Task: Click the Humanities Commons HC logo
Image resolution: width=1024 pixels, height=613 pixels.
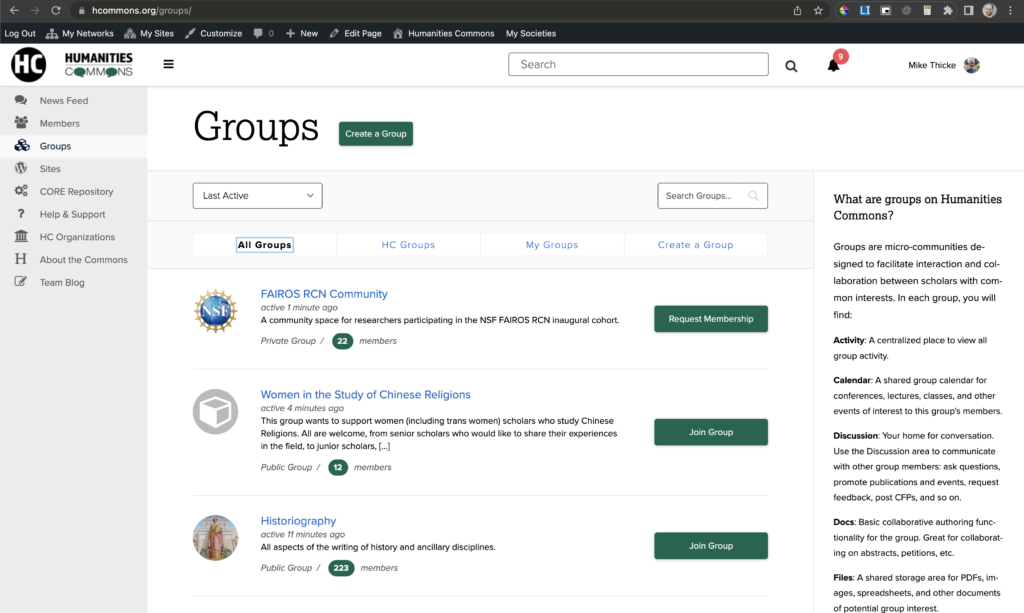Action: (x=28, y=64)
